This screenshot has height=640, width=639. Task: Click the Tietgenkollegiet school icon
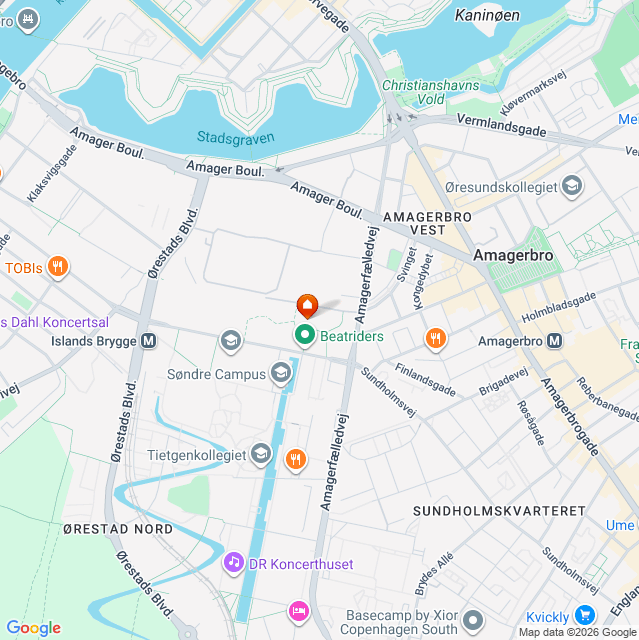(261, 454)
